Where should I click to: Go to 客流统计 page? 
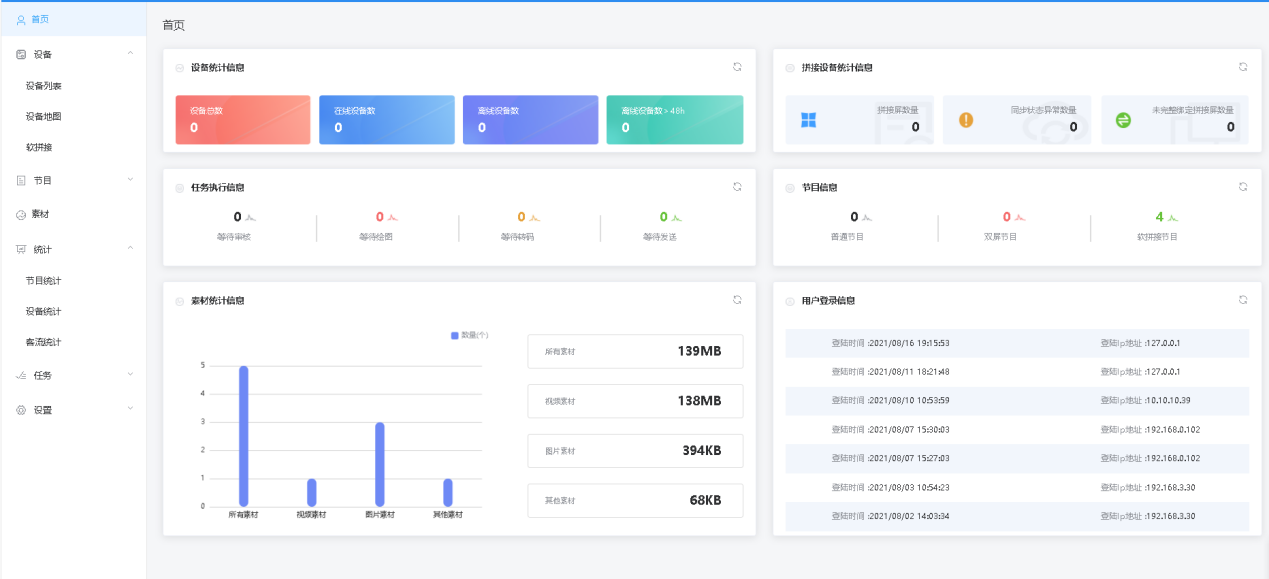(x=43, y=342)
